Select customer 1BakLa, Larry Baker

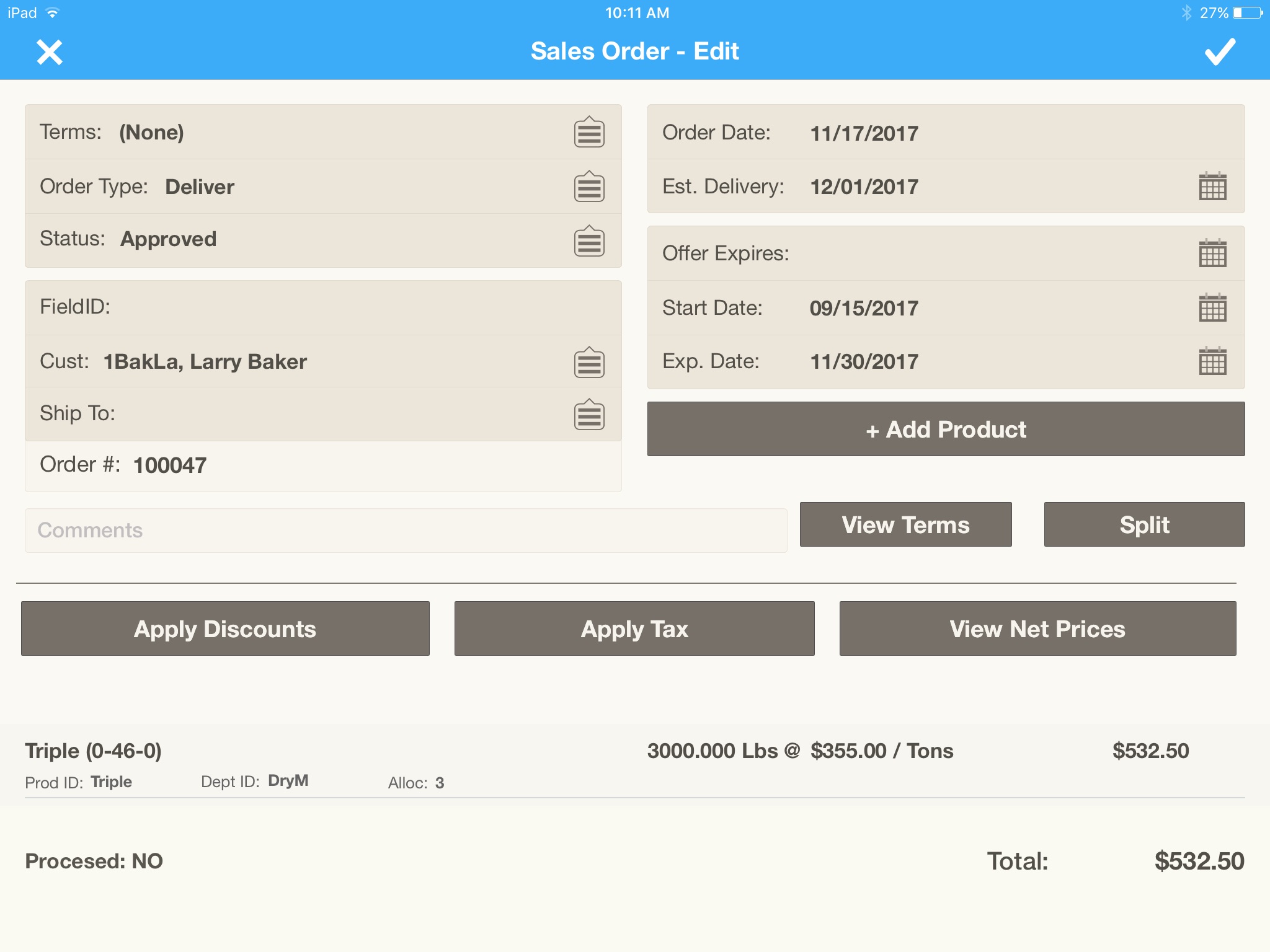205,361
